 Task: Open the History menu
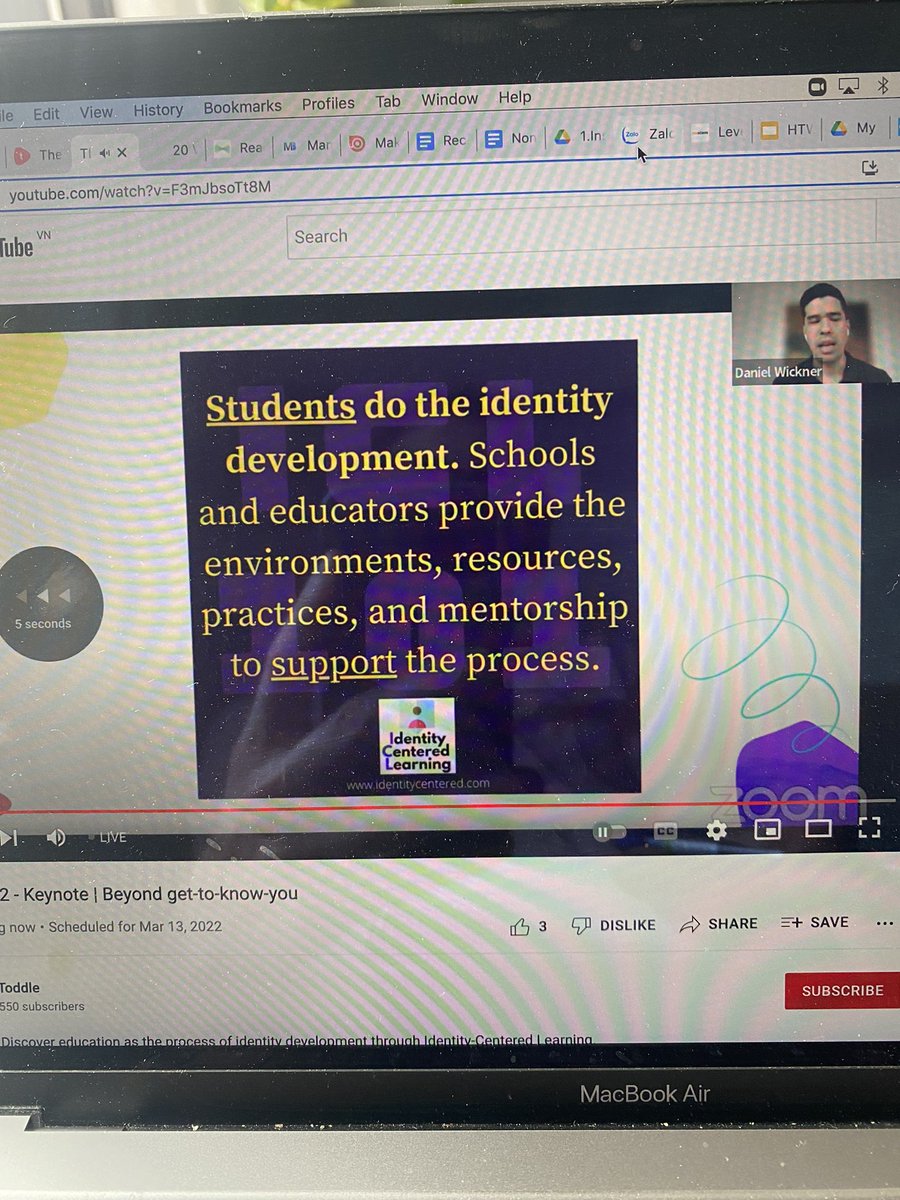click(158, 110)
